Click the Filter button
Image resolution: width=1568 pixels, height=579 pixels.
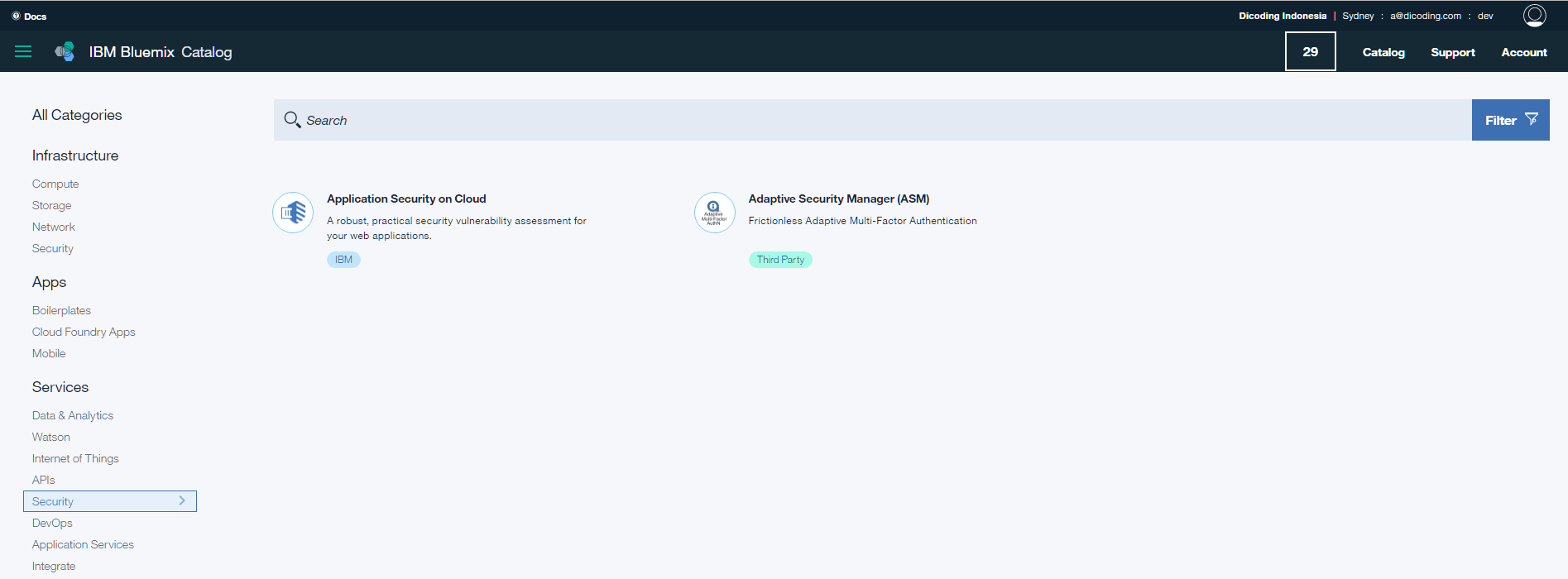click(x=1510, y=120)
